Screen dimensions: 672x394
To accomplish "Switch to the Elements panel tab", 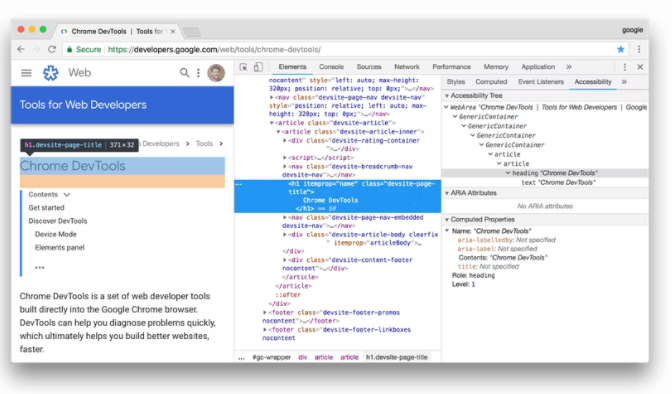I will point(292,67).
